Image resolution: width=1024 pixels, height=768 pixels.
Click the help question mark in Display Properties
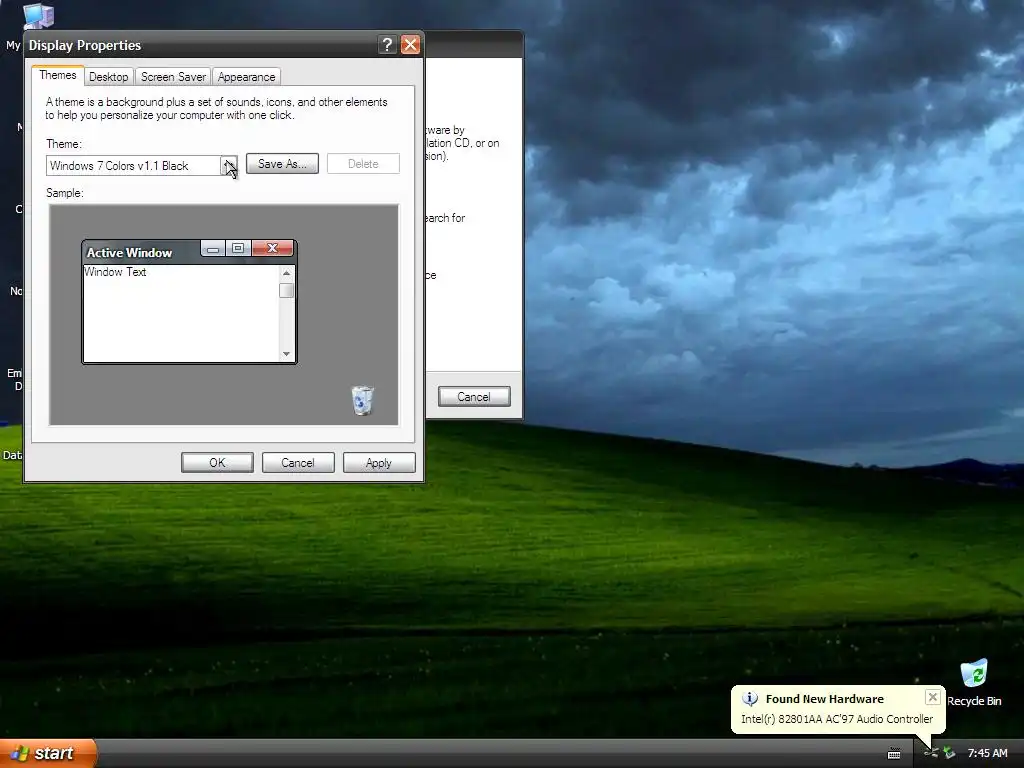[387, 44]
